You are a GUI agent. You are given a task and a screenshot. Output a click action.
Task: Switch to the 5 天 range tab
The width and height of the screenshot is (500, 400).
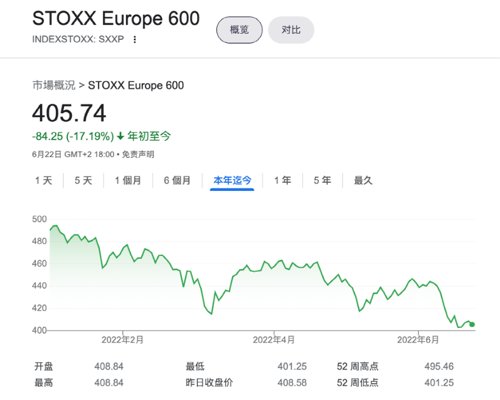[83, 180]
